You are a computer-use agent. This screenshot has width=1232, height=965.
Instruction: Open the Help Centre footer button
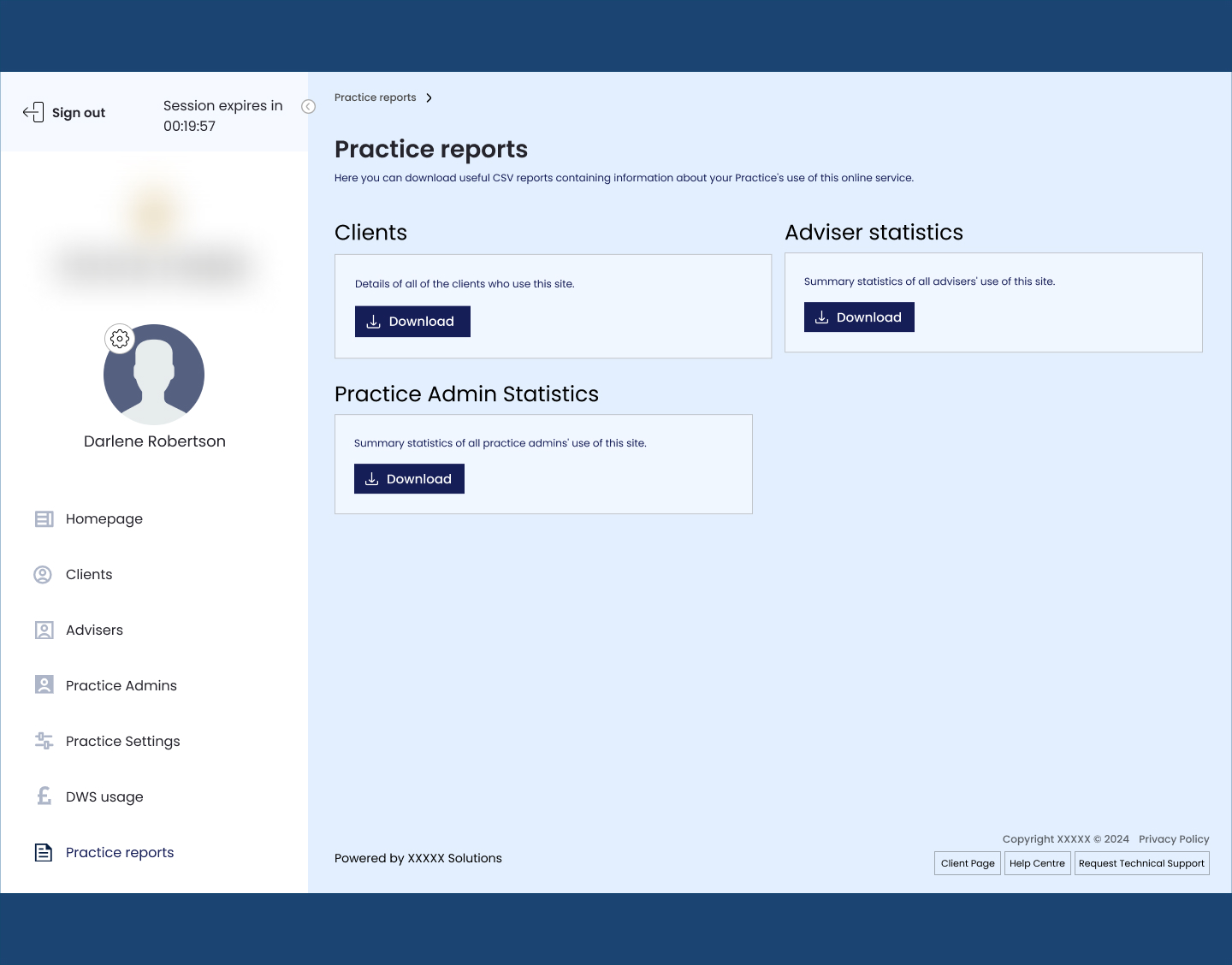pyautogui.click(x=1037, y=863)
